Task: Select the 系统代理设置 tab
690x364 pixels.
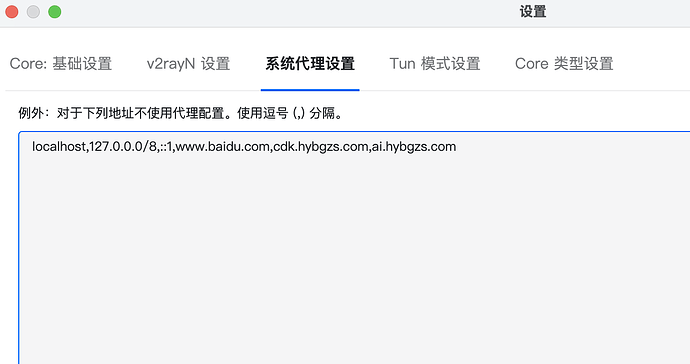Action: point(310,64)
